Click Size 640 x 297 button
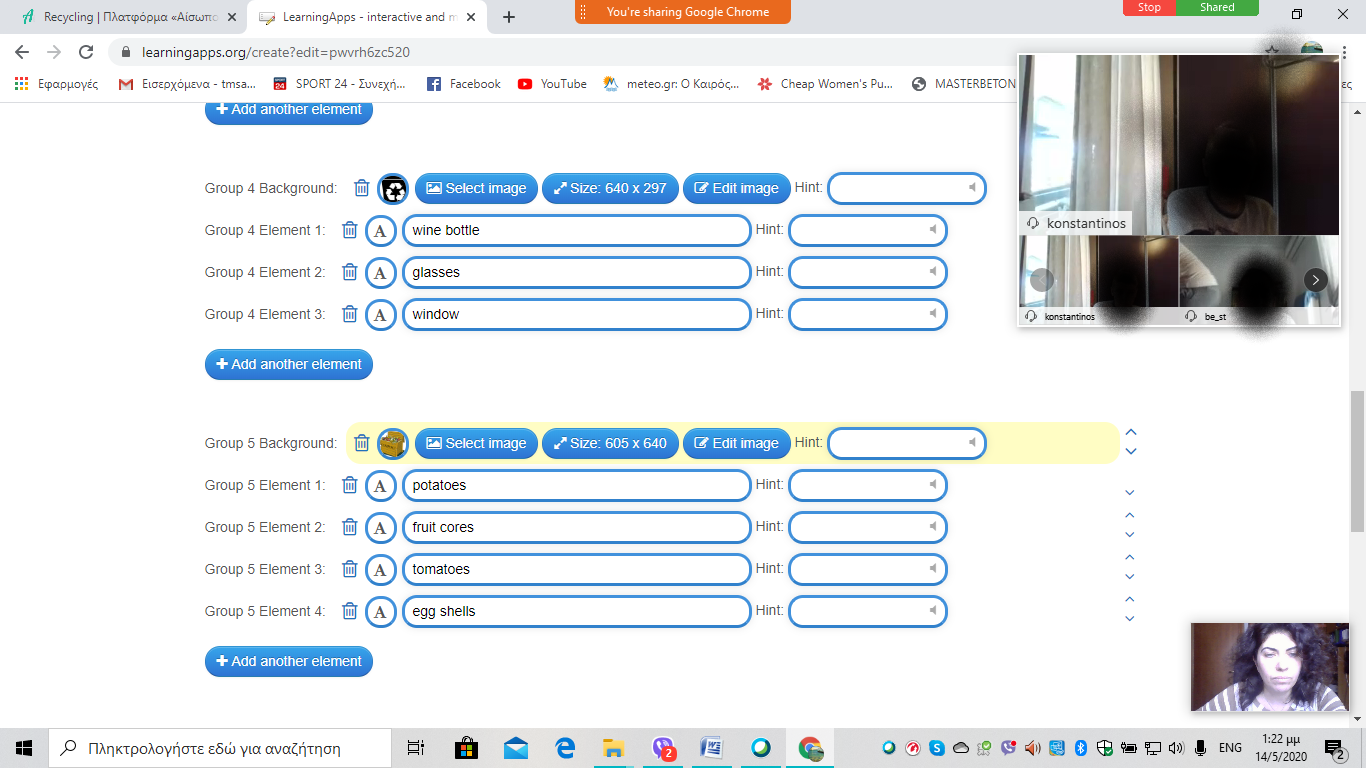 (610, 188)
